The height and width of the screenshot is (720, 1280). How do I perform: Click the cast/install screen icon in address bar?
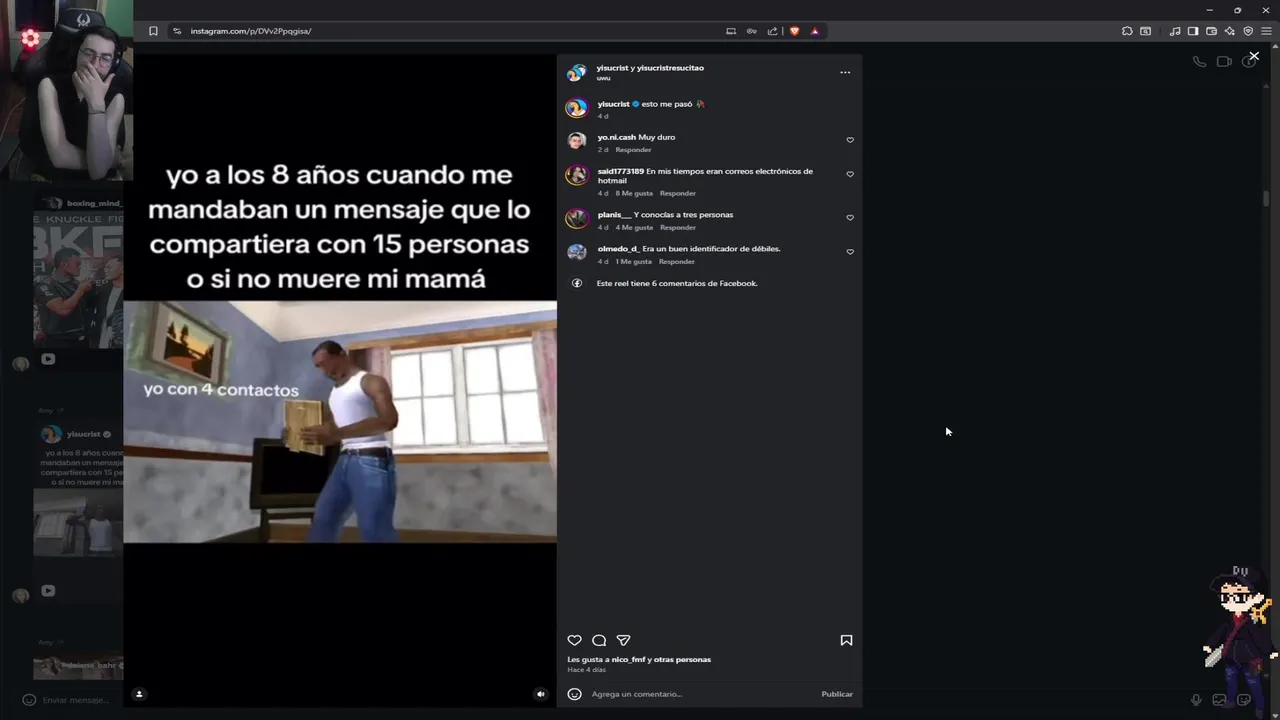click(731, 31)
